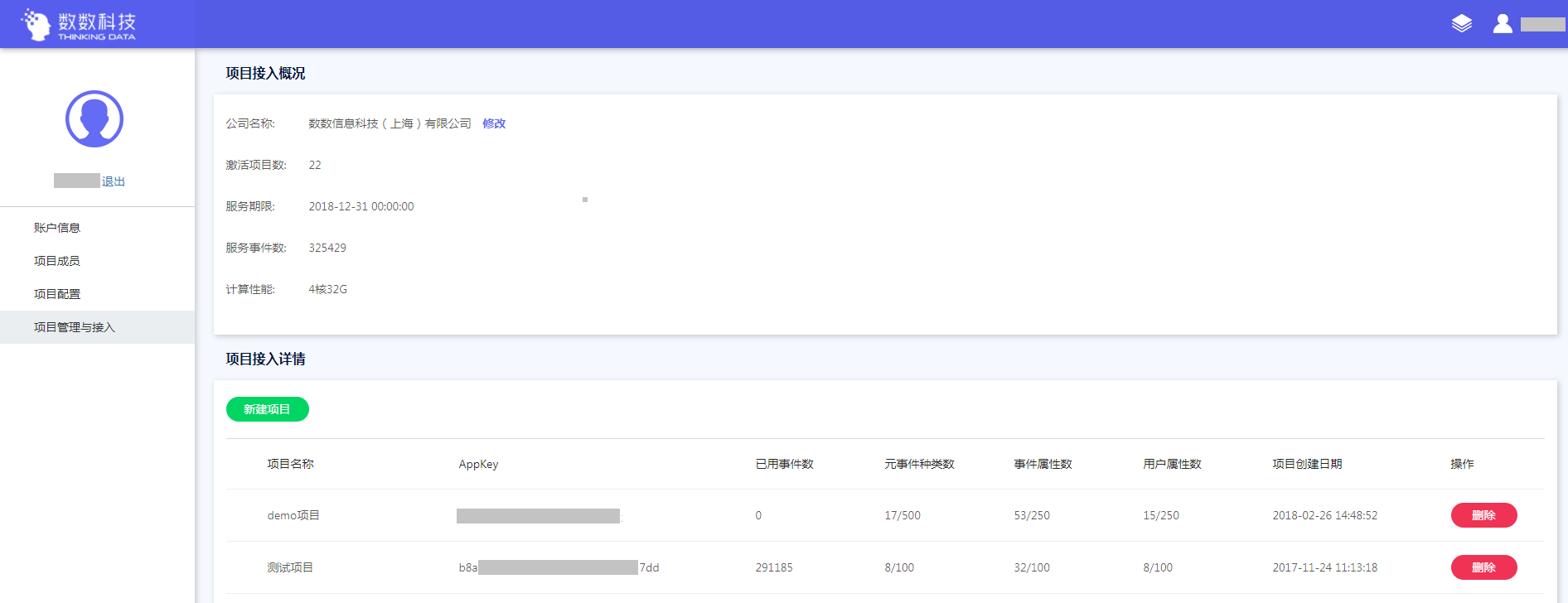This screenshot has height=603, width=1568.
Task: Delete the demo项目 row
Action: pos(1483,515)
